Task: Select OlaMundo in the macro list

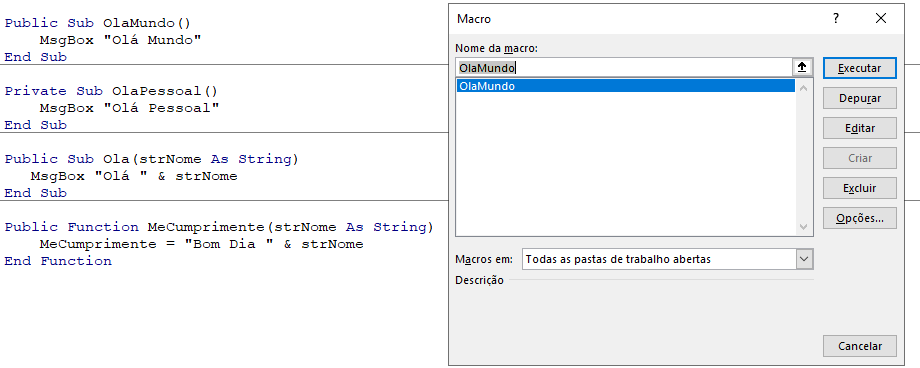Action: (x=625, y=86)
